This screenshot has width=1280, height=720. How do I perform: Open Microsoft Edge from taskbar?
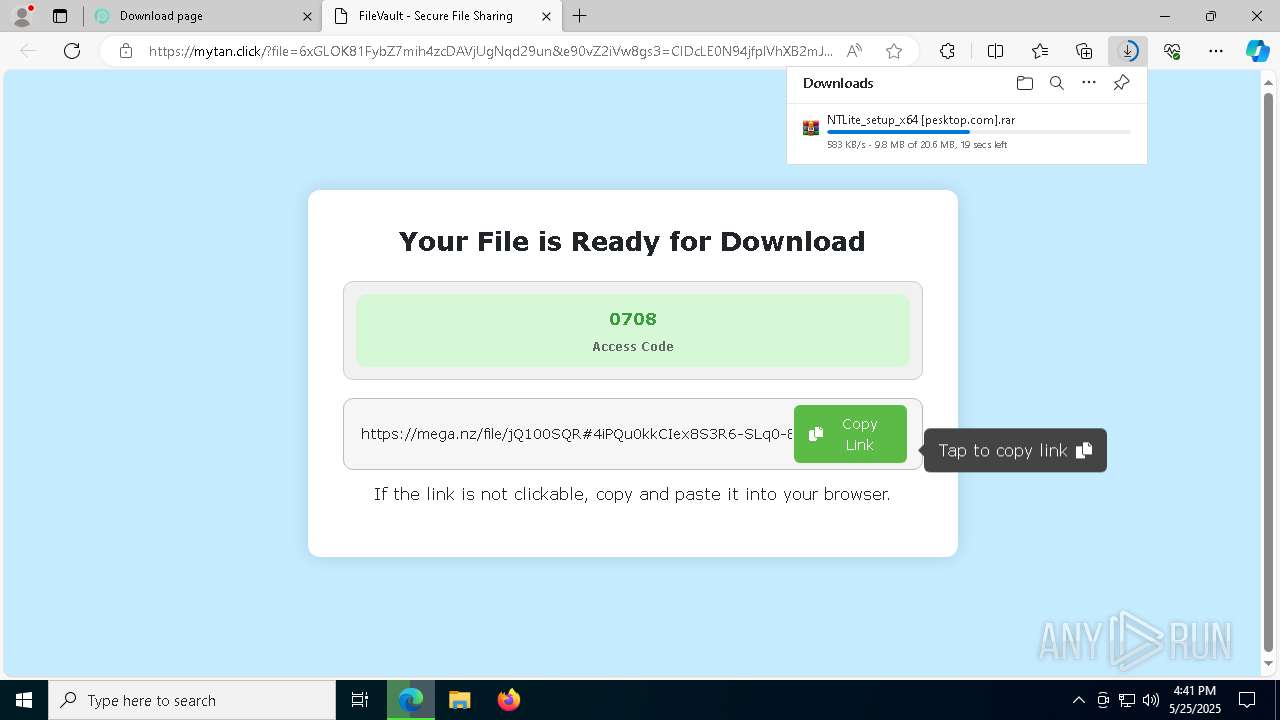[411, 700]
